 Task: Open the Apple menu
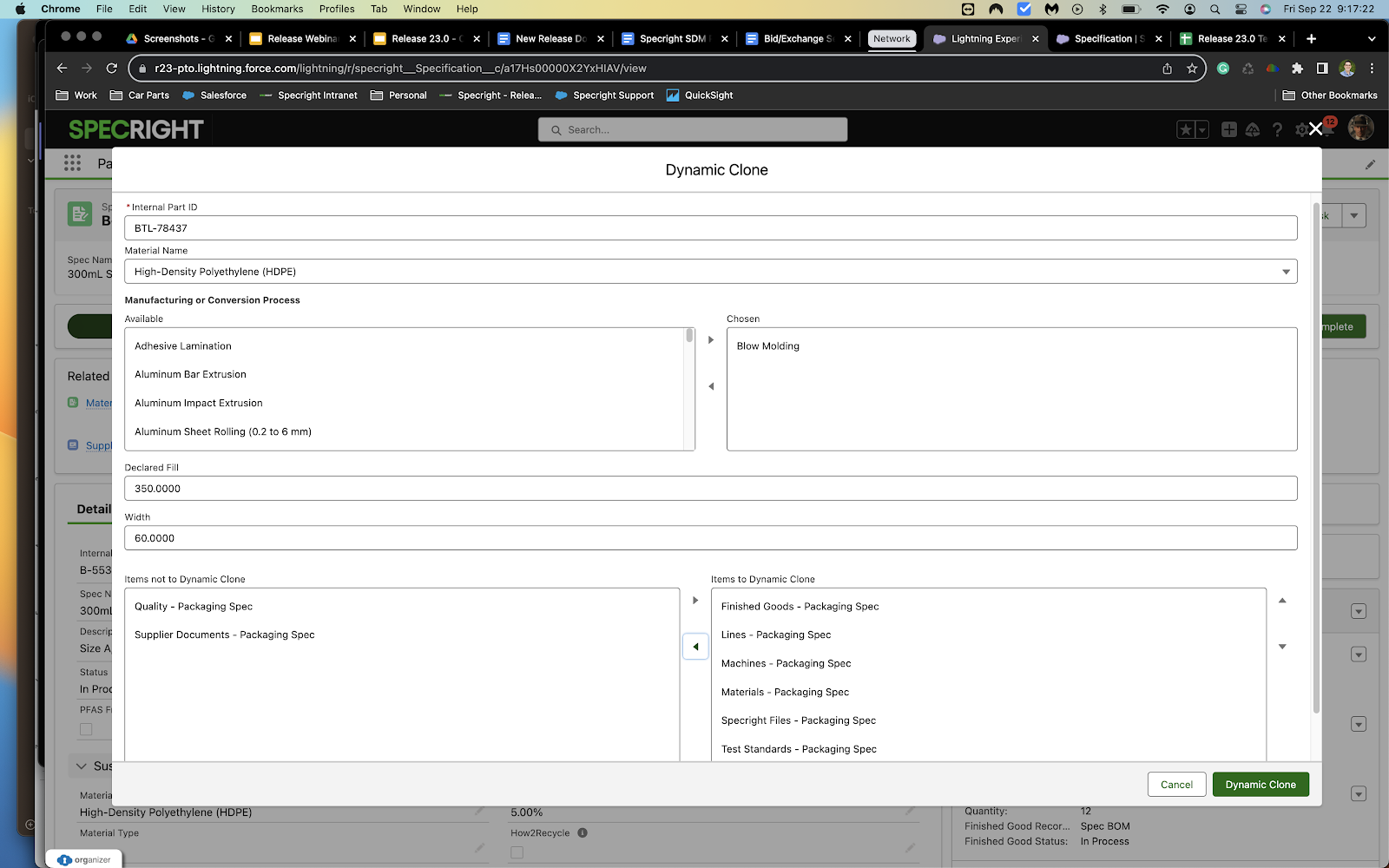click(x=20, y=9)
